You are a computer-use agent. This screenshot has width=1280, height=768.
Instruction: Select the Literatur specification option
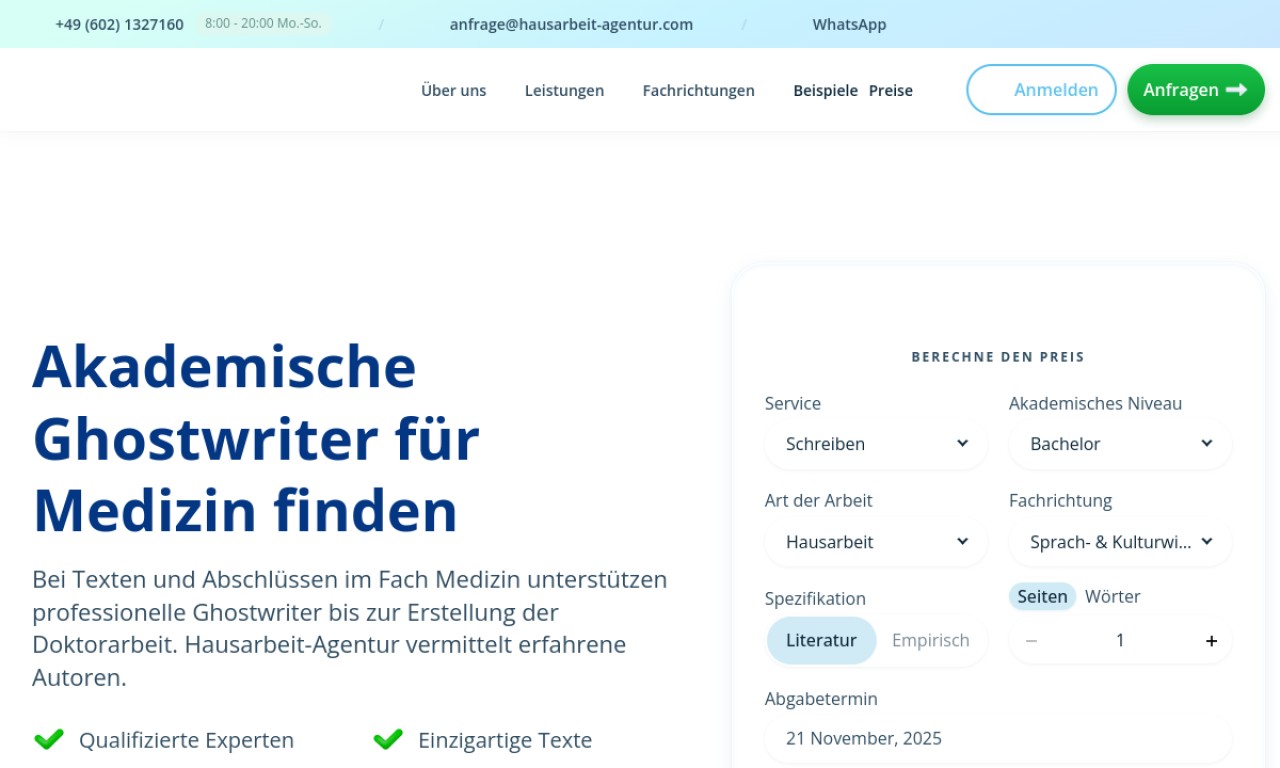[x=821, y=641]
